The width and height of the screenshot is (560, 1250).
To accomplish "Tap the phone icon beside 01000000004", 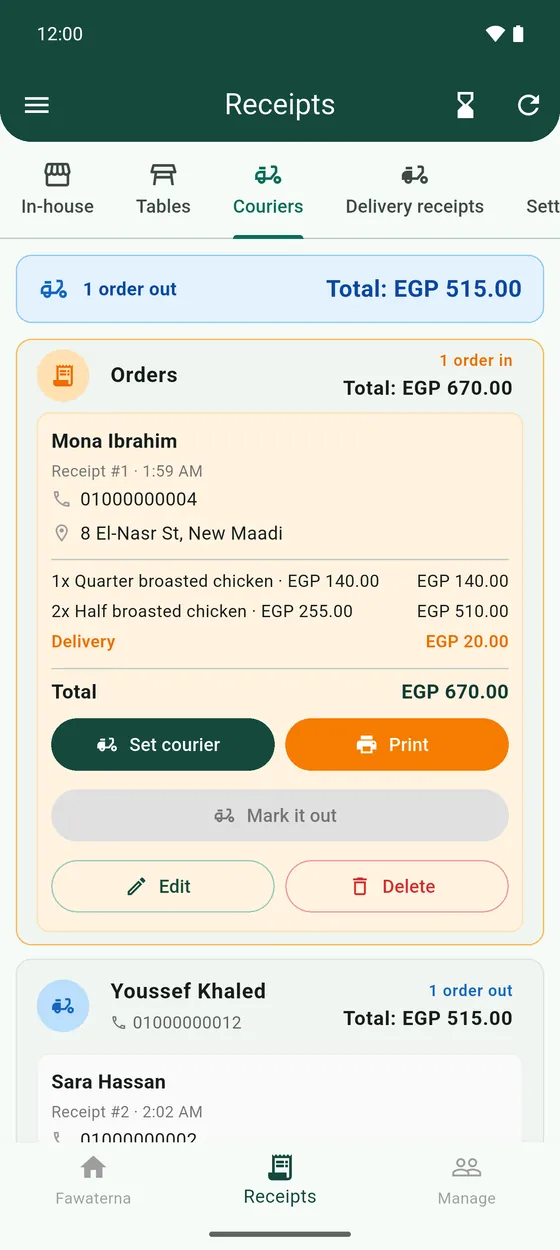I will [x=62, y=499].
